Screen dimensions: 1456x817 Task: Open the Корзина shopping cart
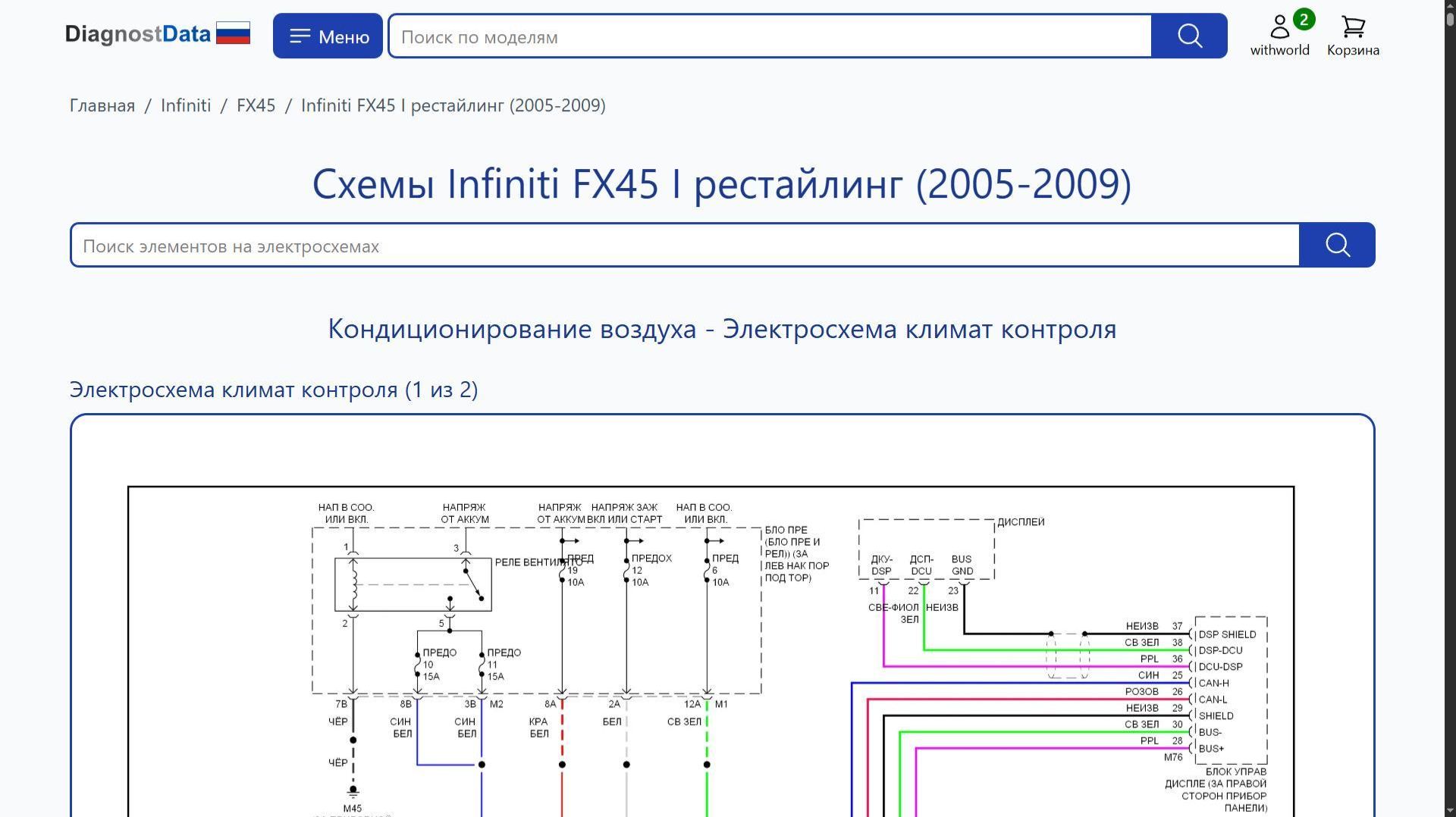coord(1353,36)
